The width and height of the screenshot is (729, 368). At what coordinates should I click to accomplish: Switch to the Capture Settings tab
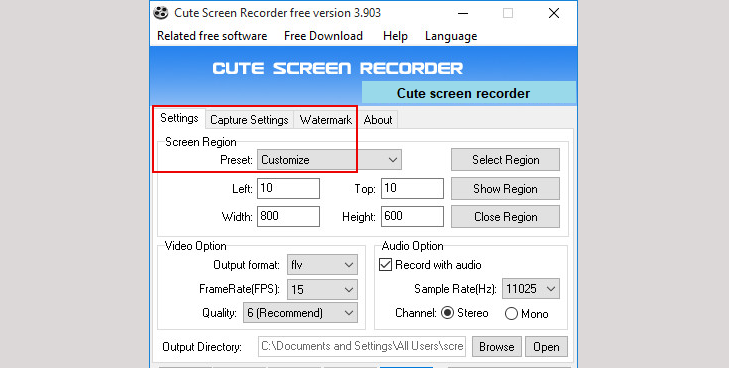point(249,120)
